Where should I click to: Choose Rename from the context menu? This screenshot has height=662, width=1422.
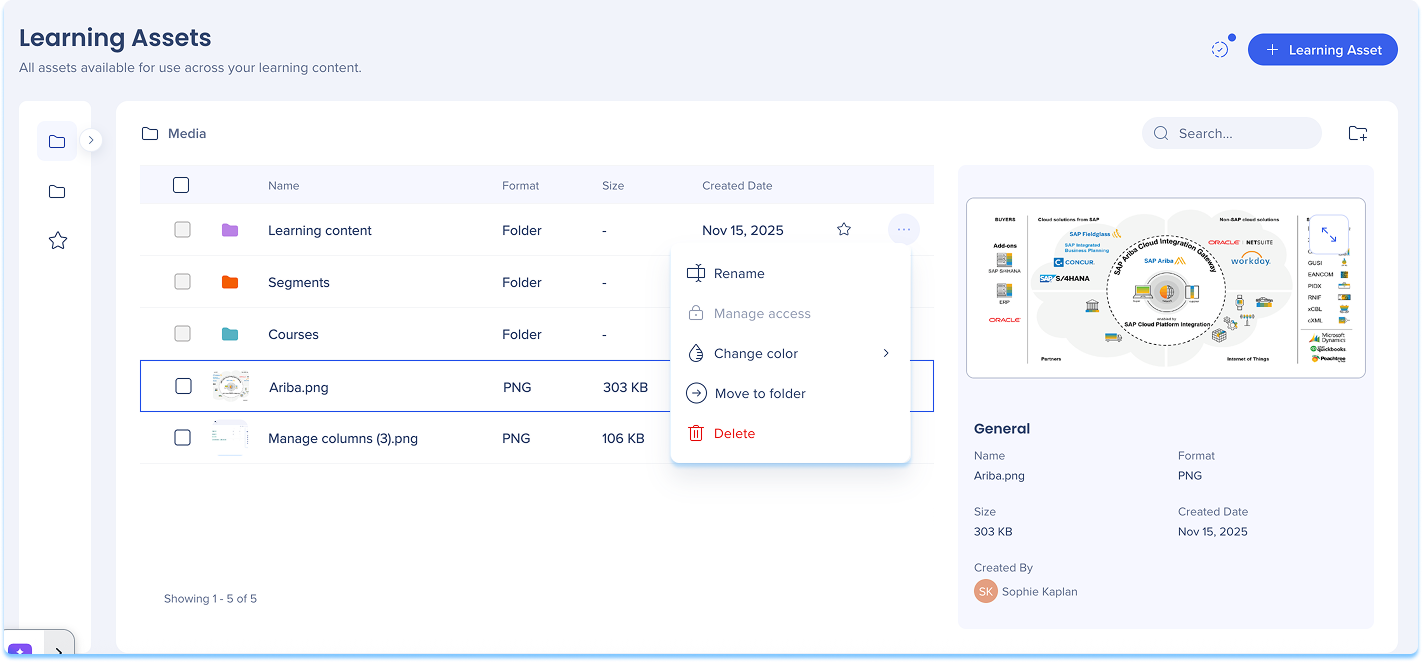coord(738,273)
